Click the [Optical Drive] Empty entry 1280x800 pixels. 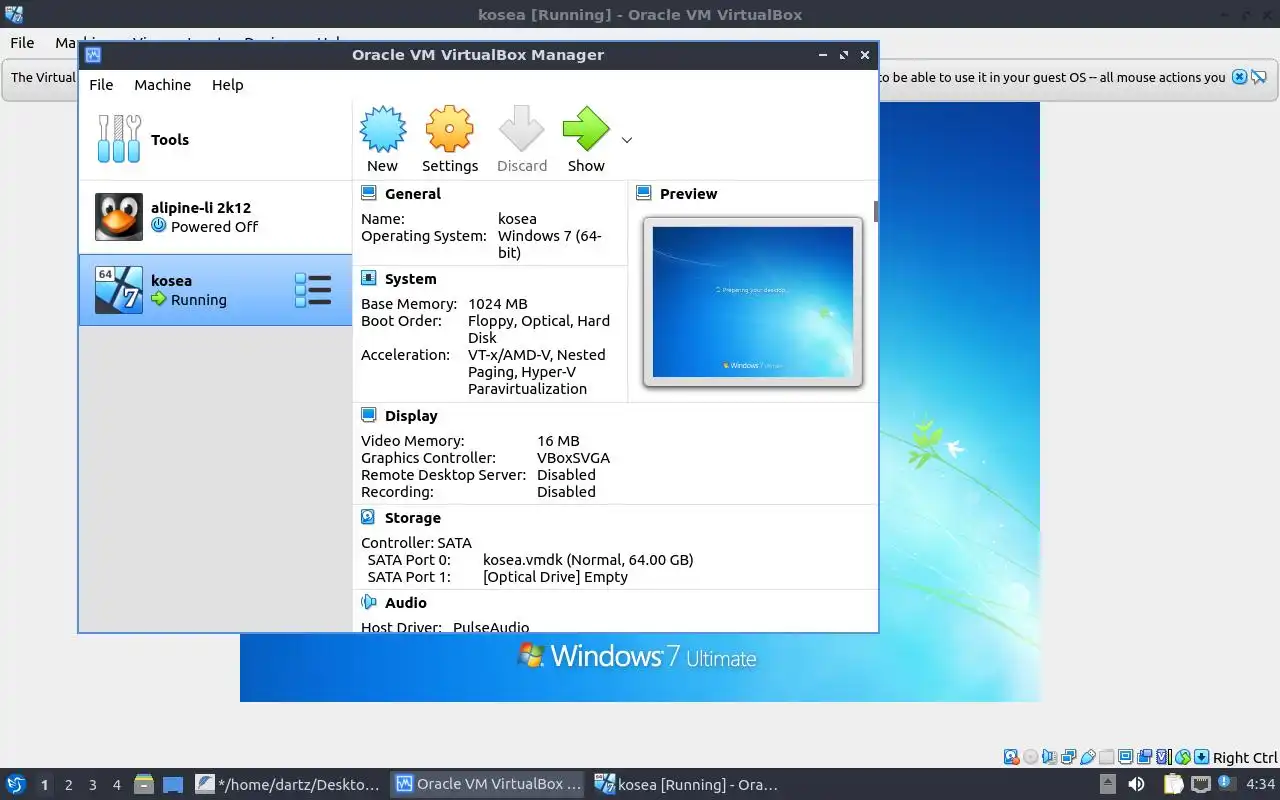[555, 577]
